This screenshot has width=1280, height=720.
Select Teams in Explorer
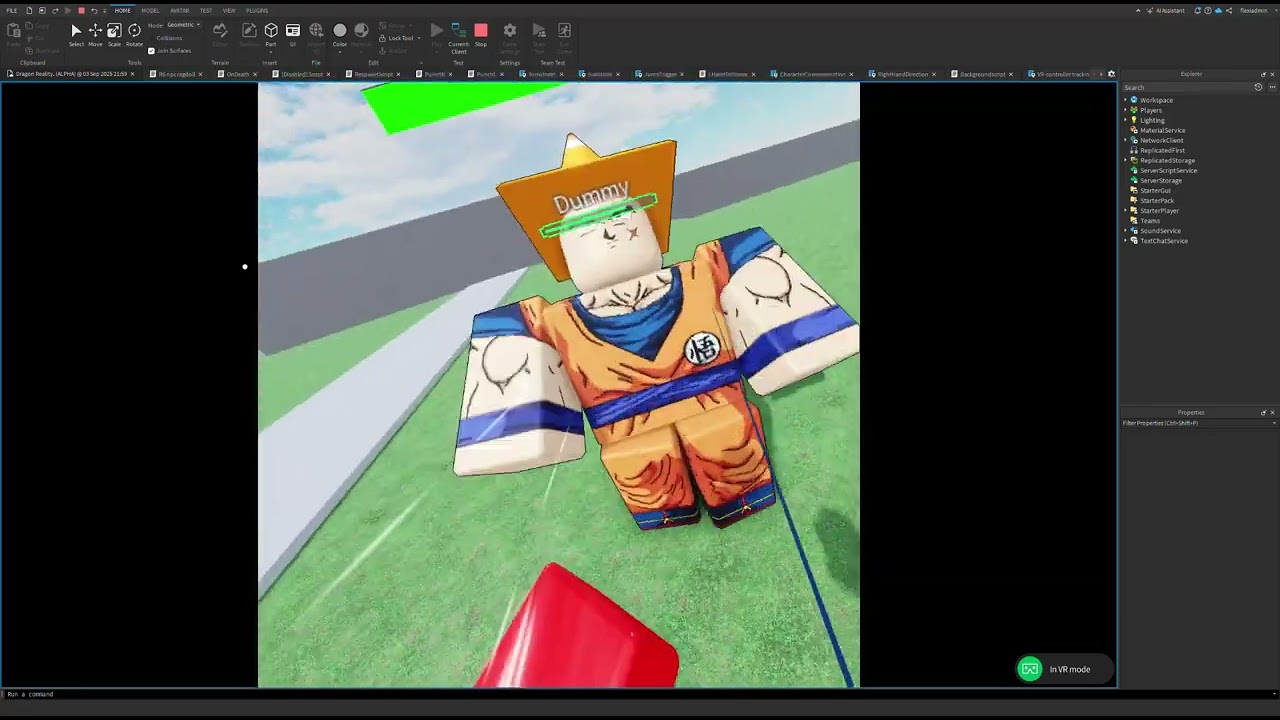(x=1150, y=220)
